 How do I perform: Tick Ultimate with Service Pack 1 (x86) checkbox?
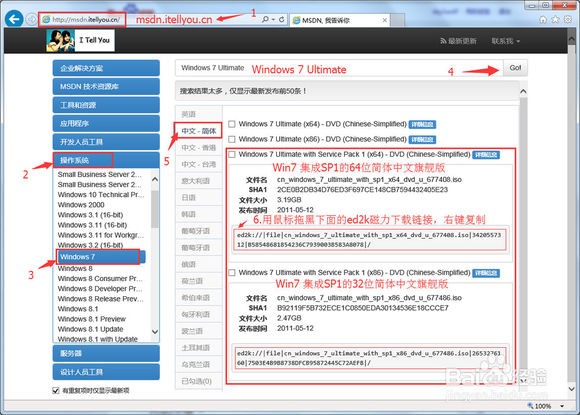232,273
